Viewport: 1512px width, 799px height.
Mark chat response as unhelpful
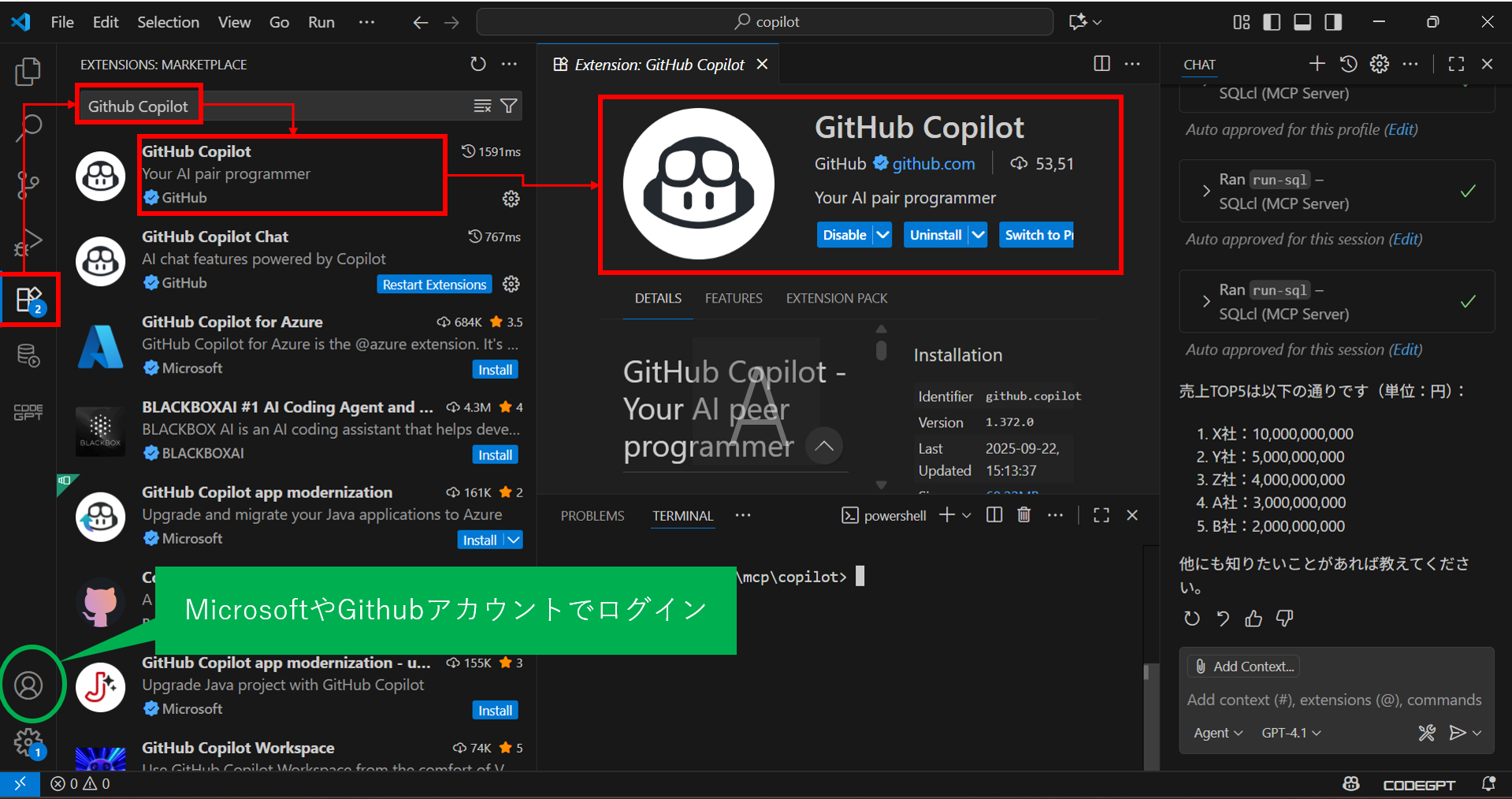pos(1285,619)
